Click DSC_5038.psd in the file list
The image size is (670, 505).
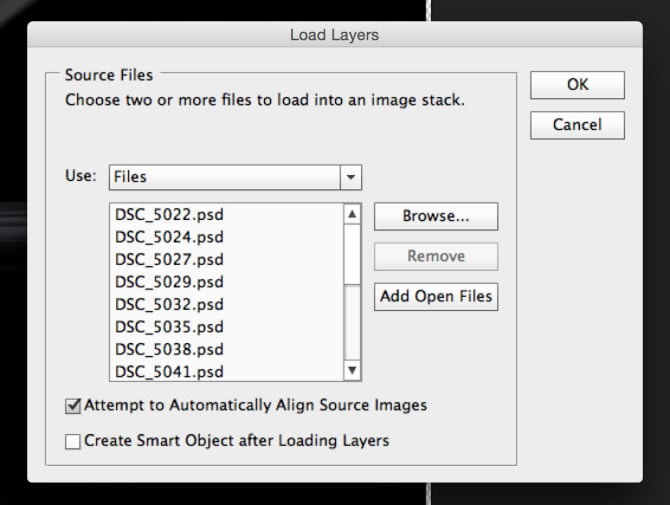(169, 349)
